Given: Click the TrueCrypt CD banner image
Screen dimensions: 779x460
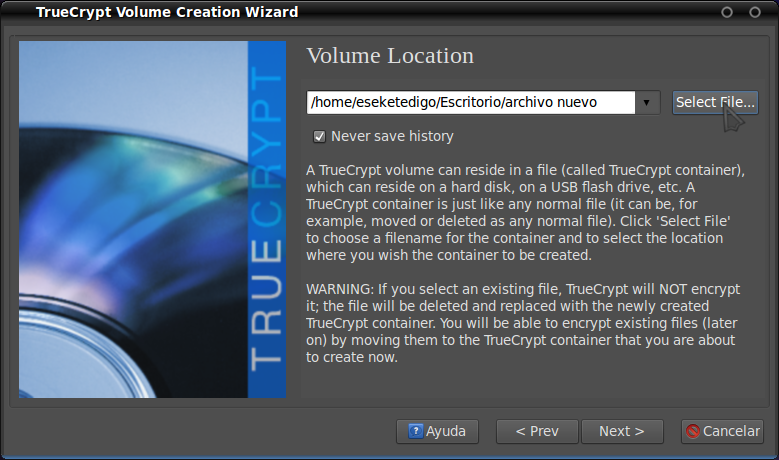Looking at the screenshot, I should pyautogui.click(x=153, y=219).
